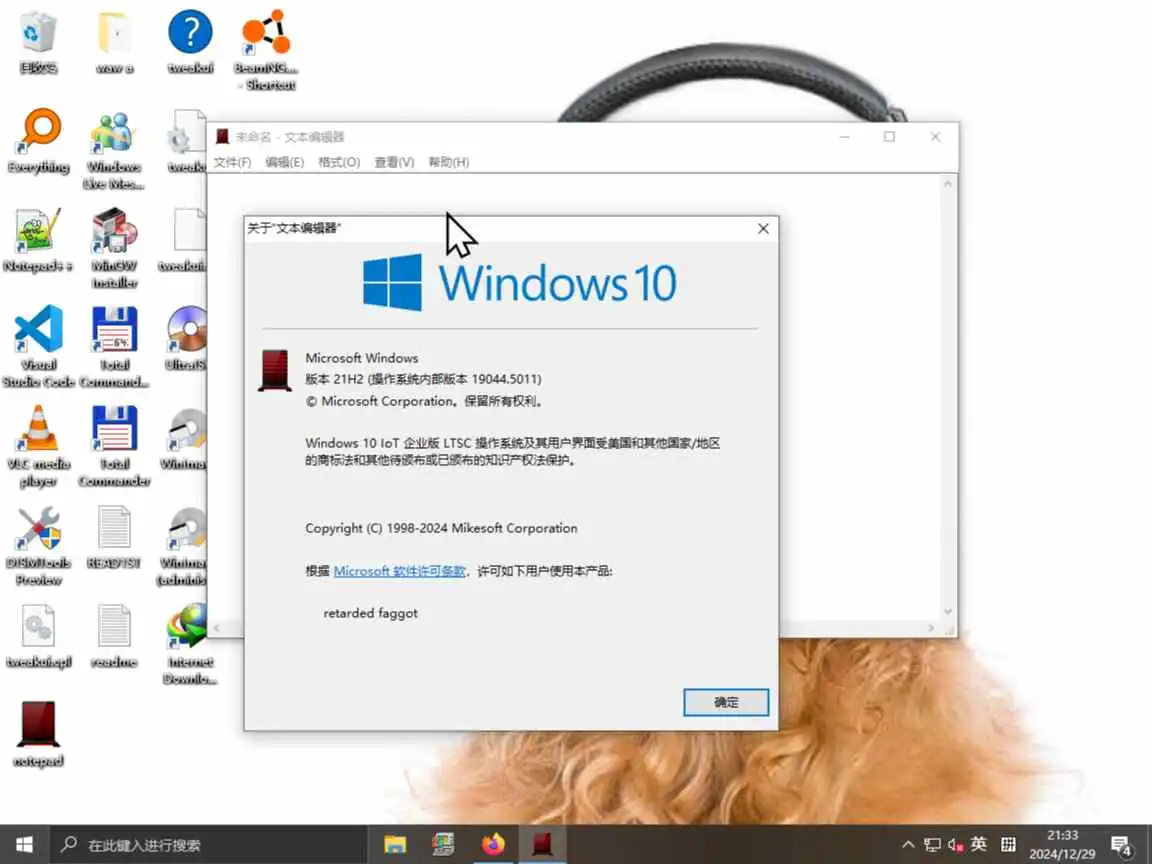Select the README text file icon

115,538
